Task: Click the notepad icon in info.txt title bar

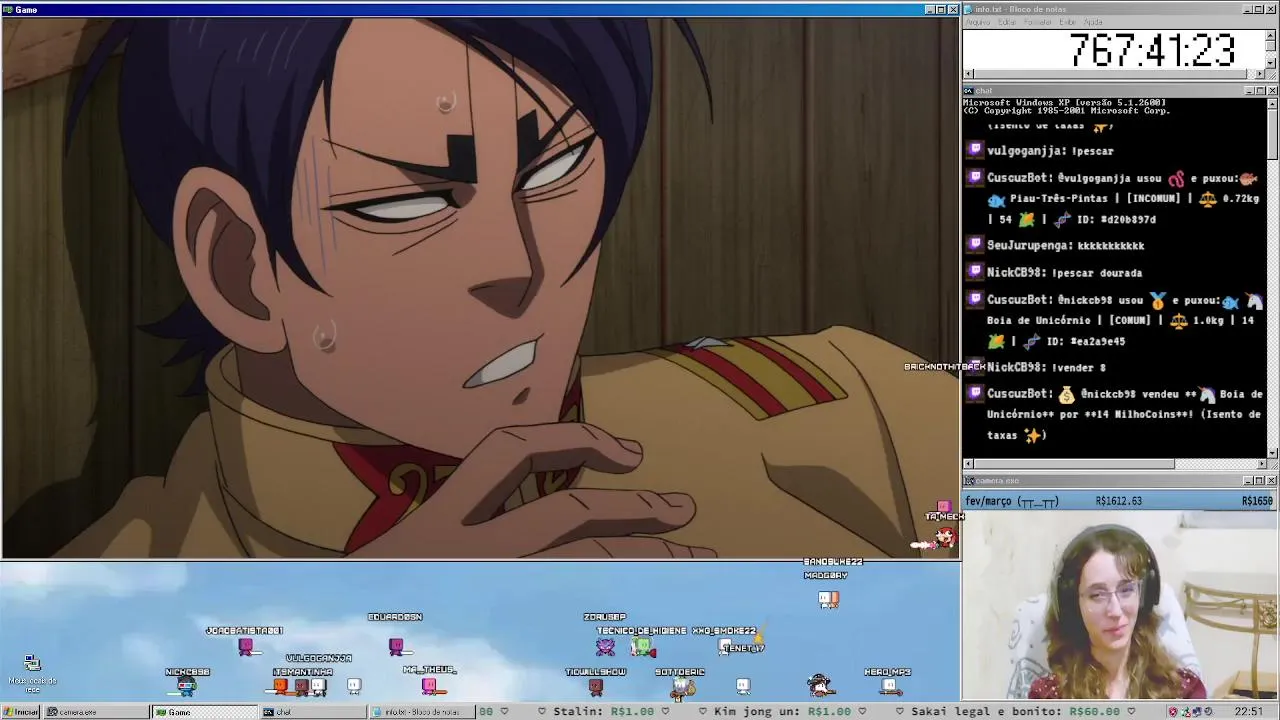Action: [969, 9]
